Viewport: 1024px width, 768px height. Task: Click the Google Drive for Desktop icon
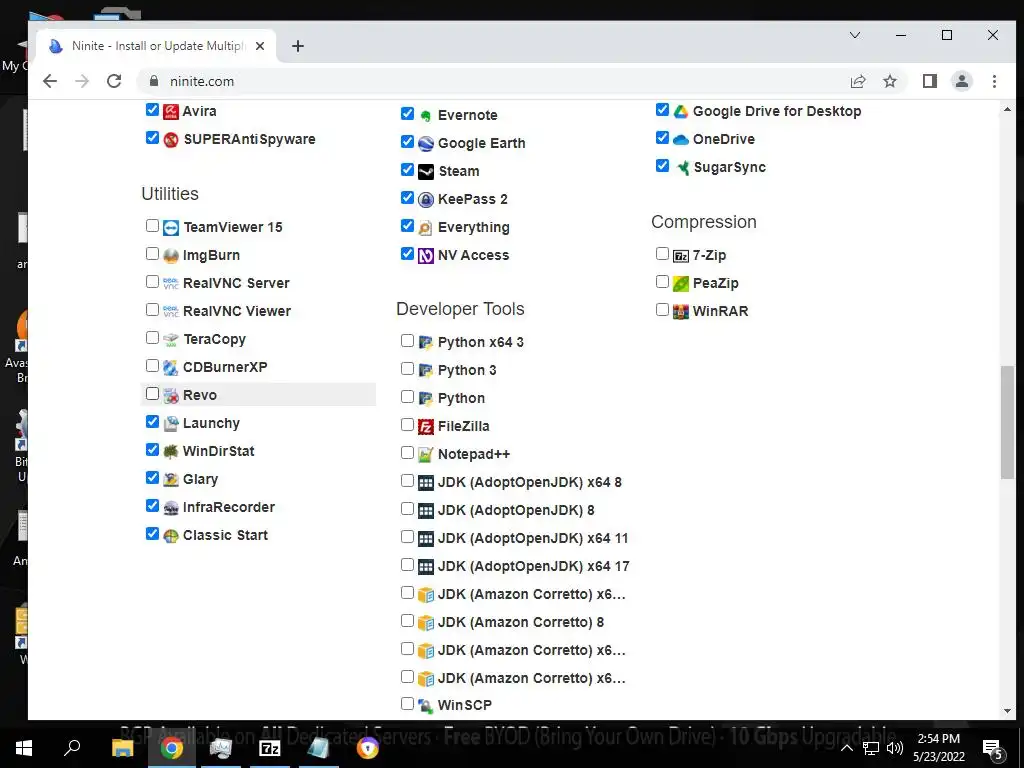pos(681,112)
